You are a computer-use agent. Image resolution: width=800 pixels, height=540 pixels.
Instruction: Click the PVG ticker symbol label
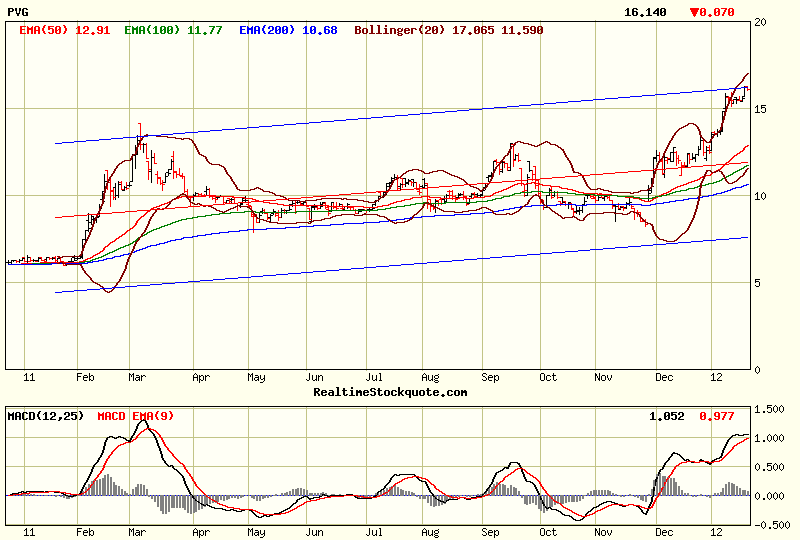17,12
